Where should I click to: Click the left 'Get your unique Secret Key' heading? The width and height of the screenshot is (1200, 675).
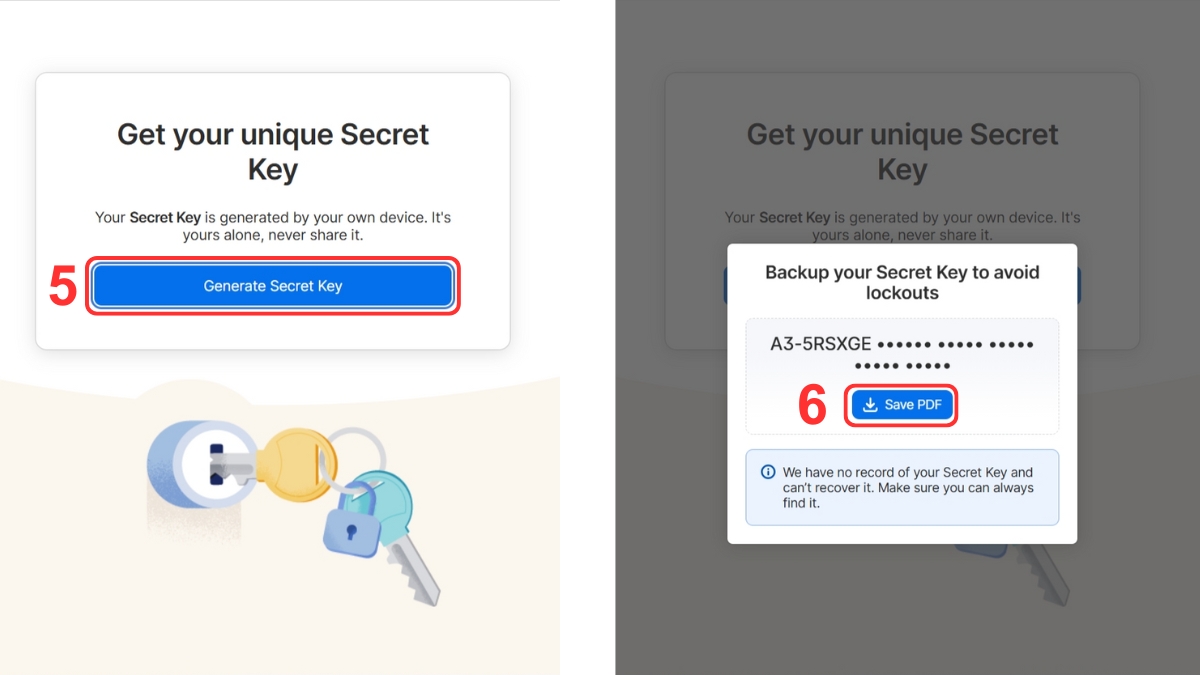point(273,151)
